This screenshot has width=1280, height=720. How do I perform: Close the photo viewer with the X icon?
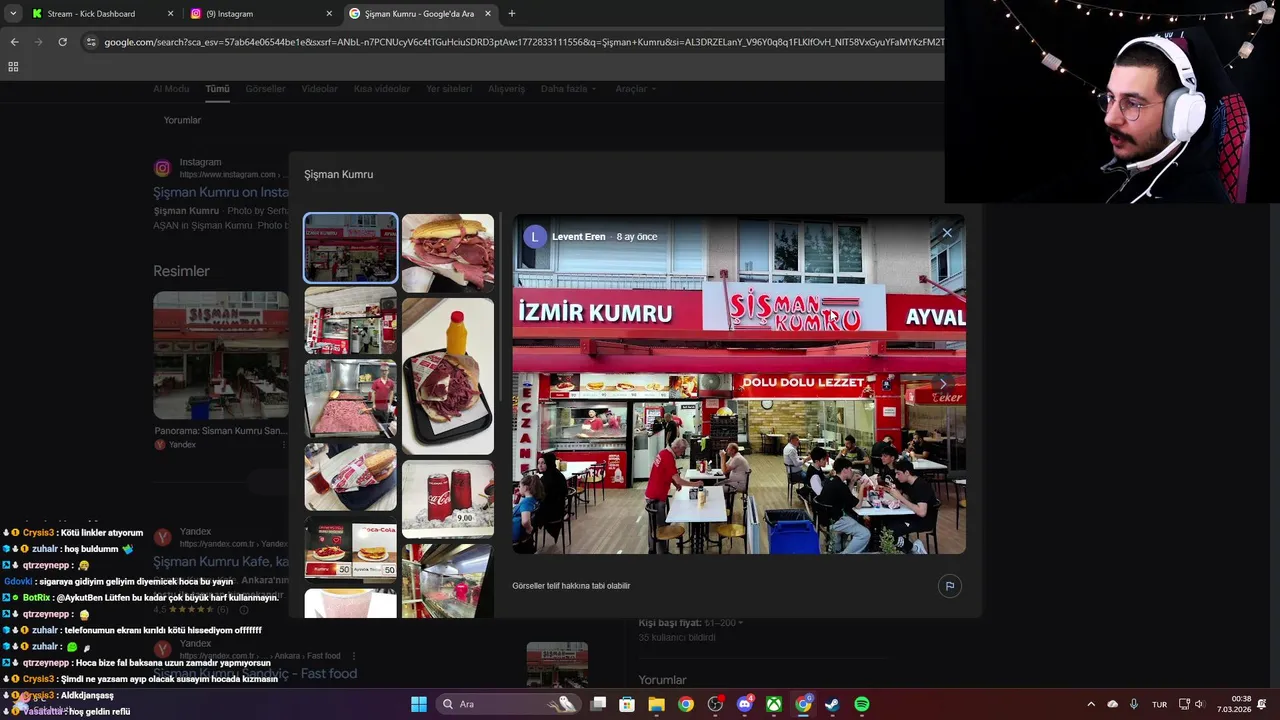pos(947,233)
